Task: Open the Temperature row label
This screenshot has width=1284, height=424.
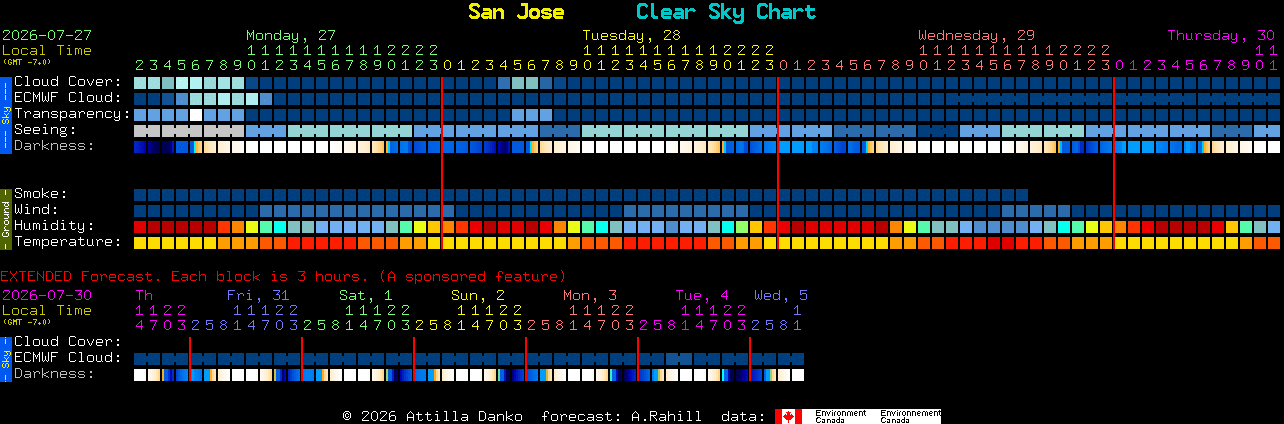Action: [x=68, y=242]
